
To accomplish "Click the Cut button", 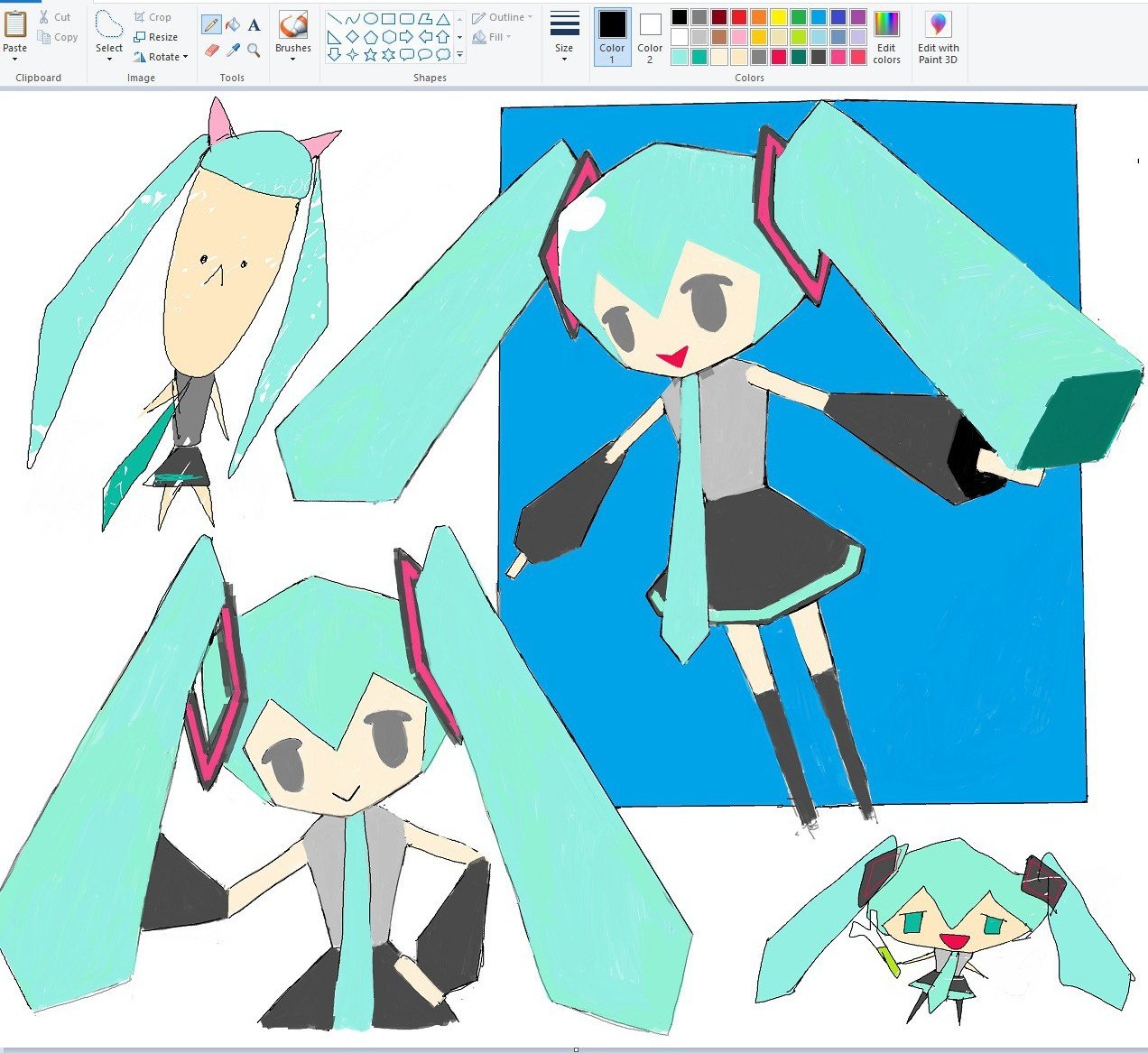I will tap(54, 17).
